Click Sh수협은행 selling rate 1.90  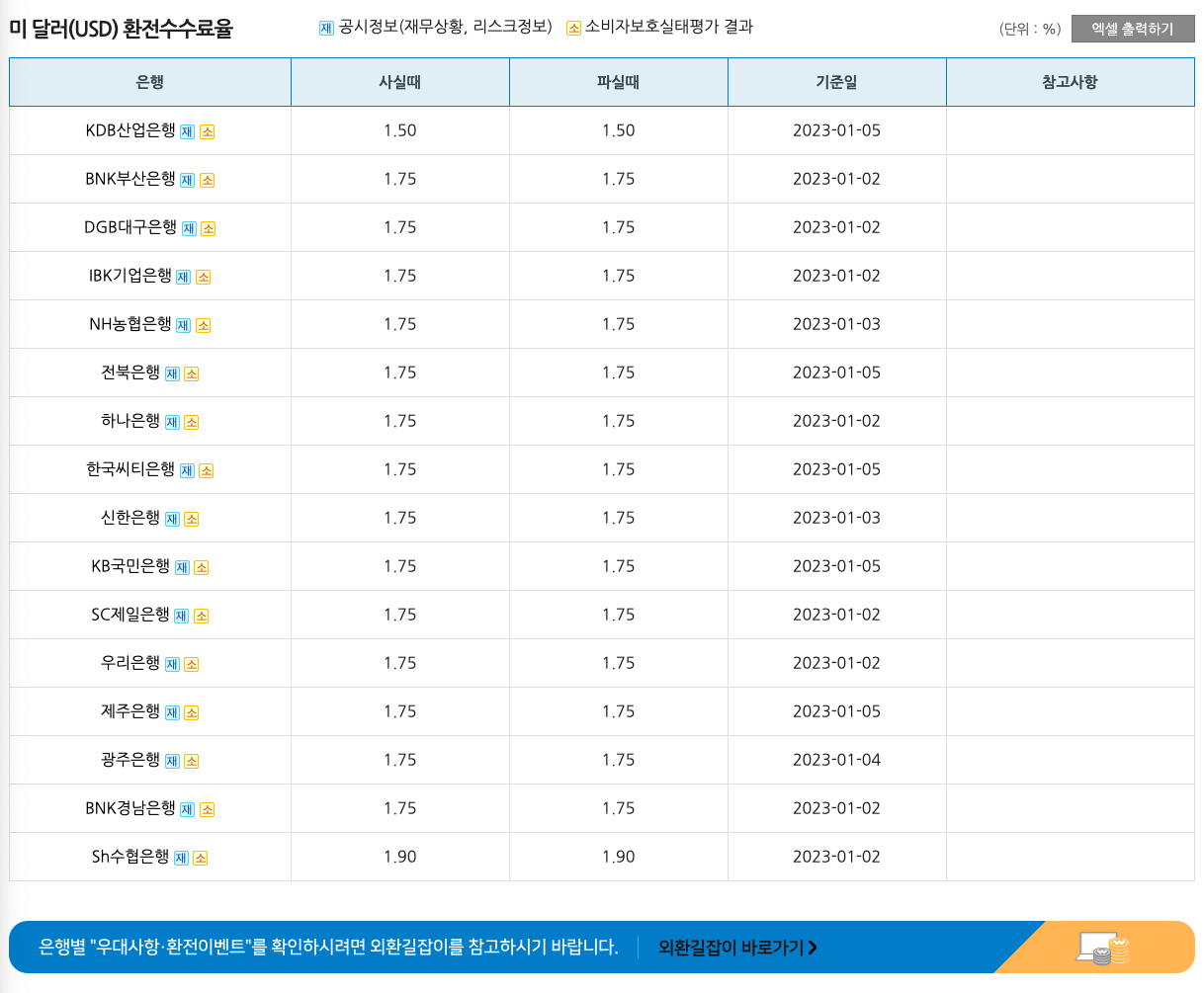coord(619,857)
